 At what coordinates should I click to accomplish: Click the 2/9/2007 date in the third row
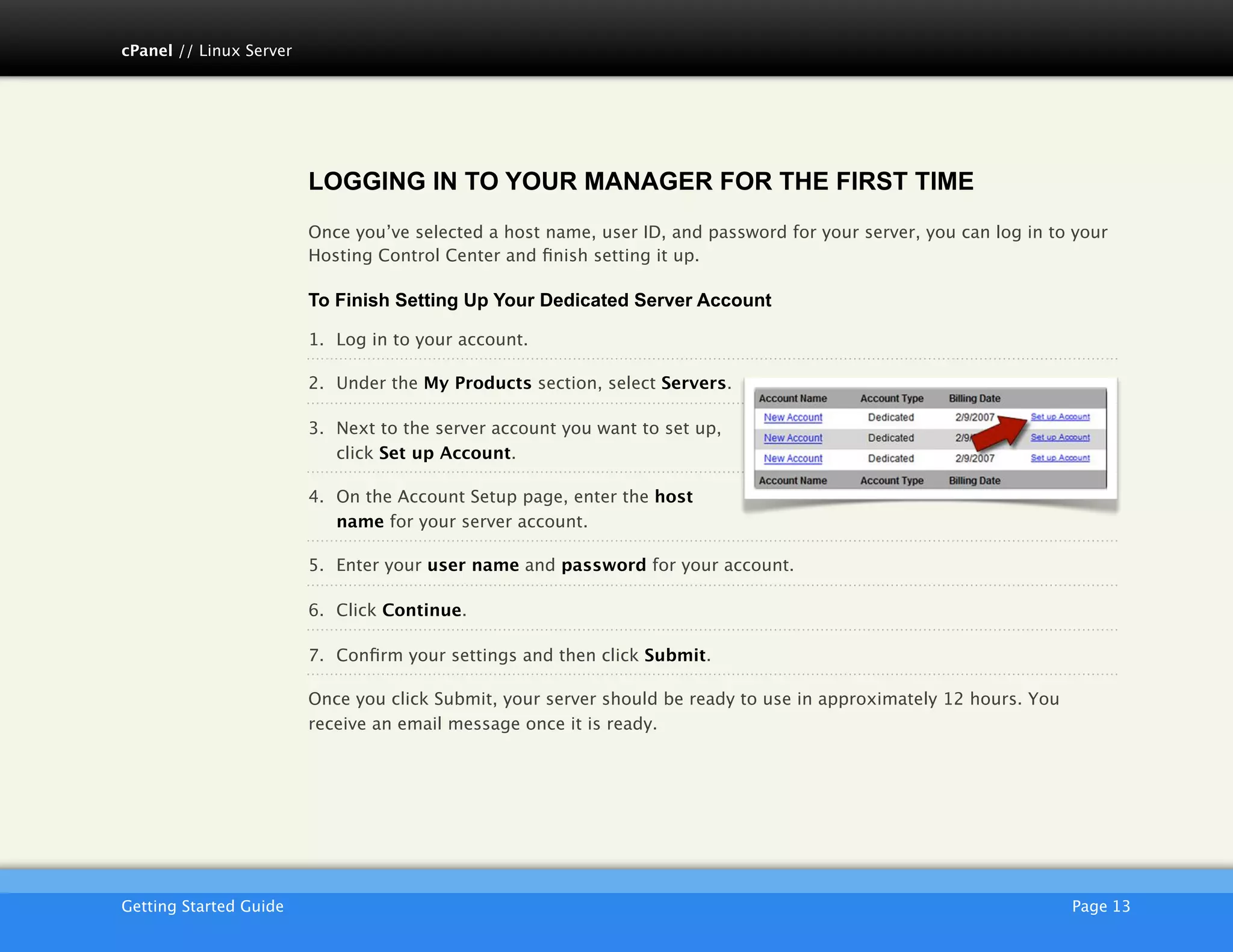pos(975,458)
